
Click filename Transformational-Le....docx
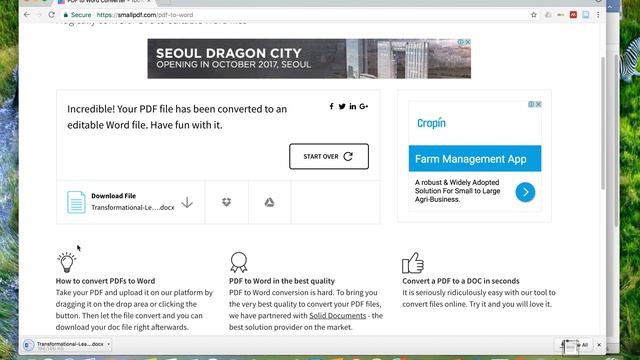[133, 207]
